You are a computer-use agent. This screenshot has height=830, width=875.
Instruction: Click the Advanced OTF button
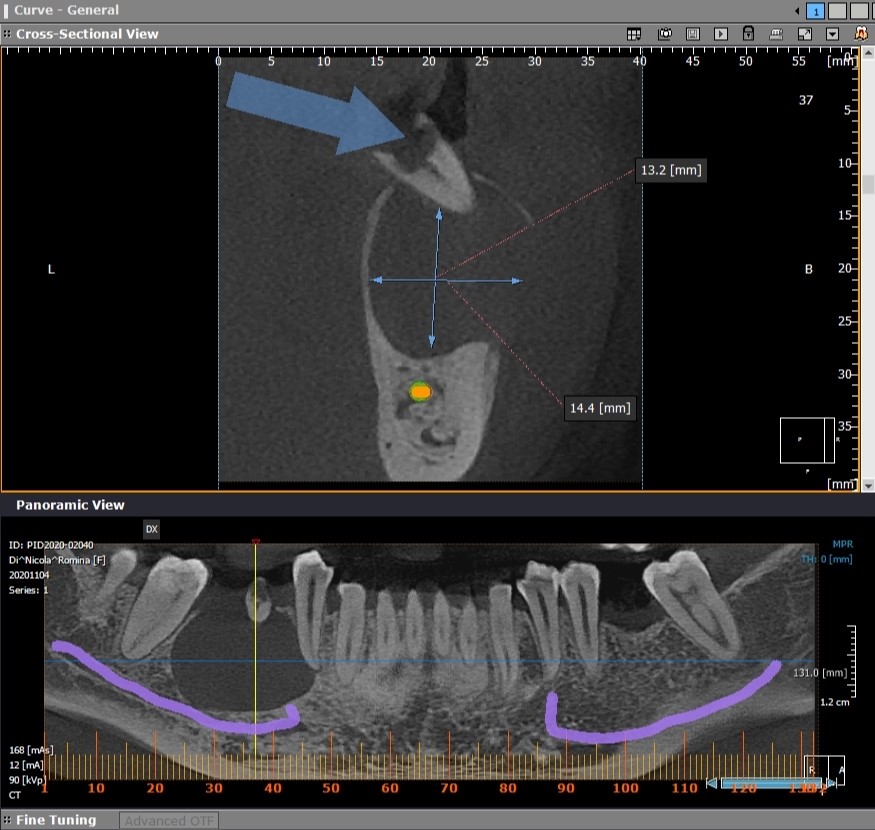click(169, 821)
